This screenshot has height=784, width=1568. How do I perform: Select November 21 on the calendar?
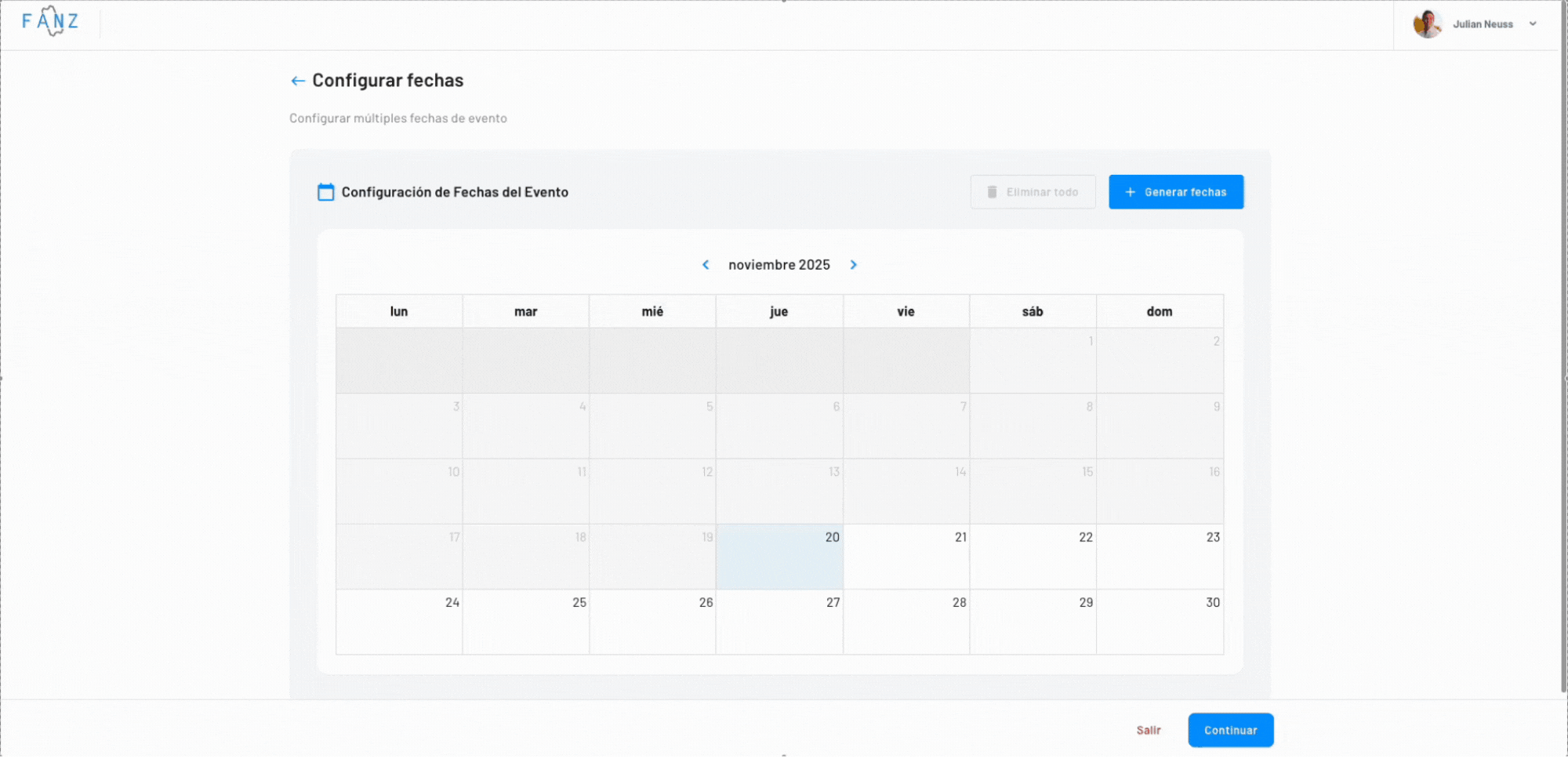[x=906, y=557]
